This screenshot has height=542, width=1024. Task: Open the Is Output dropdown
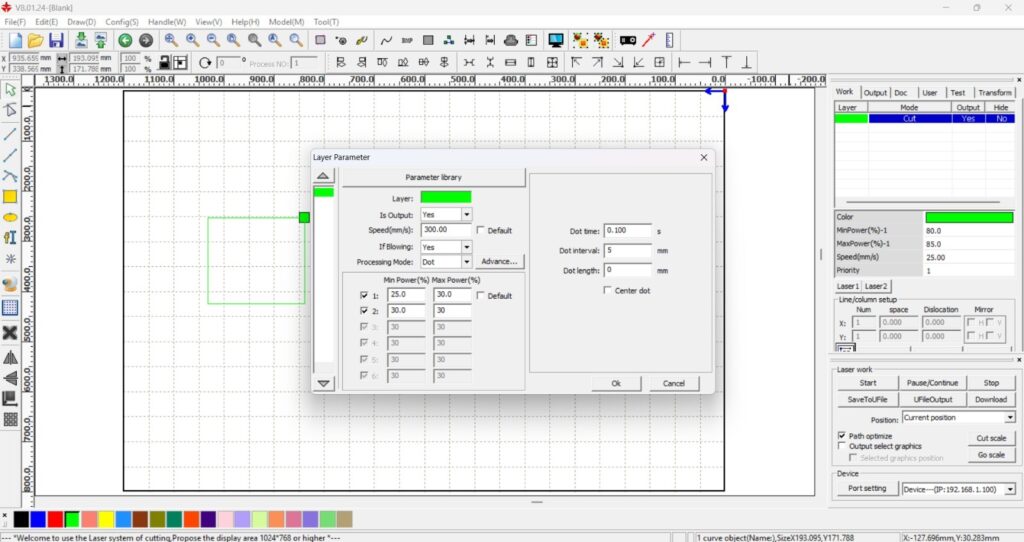(x=466, y=214)
